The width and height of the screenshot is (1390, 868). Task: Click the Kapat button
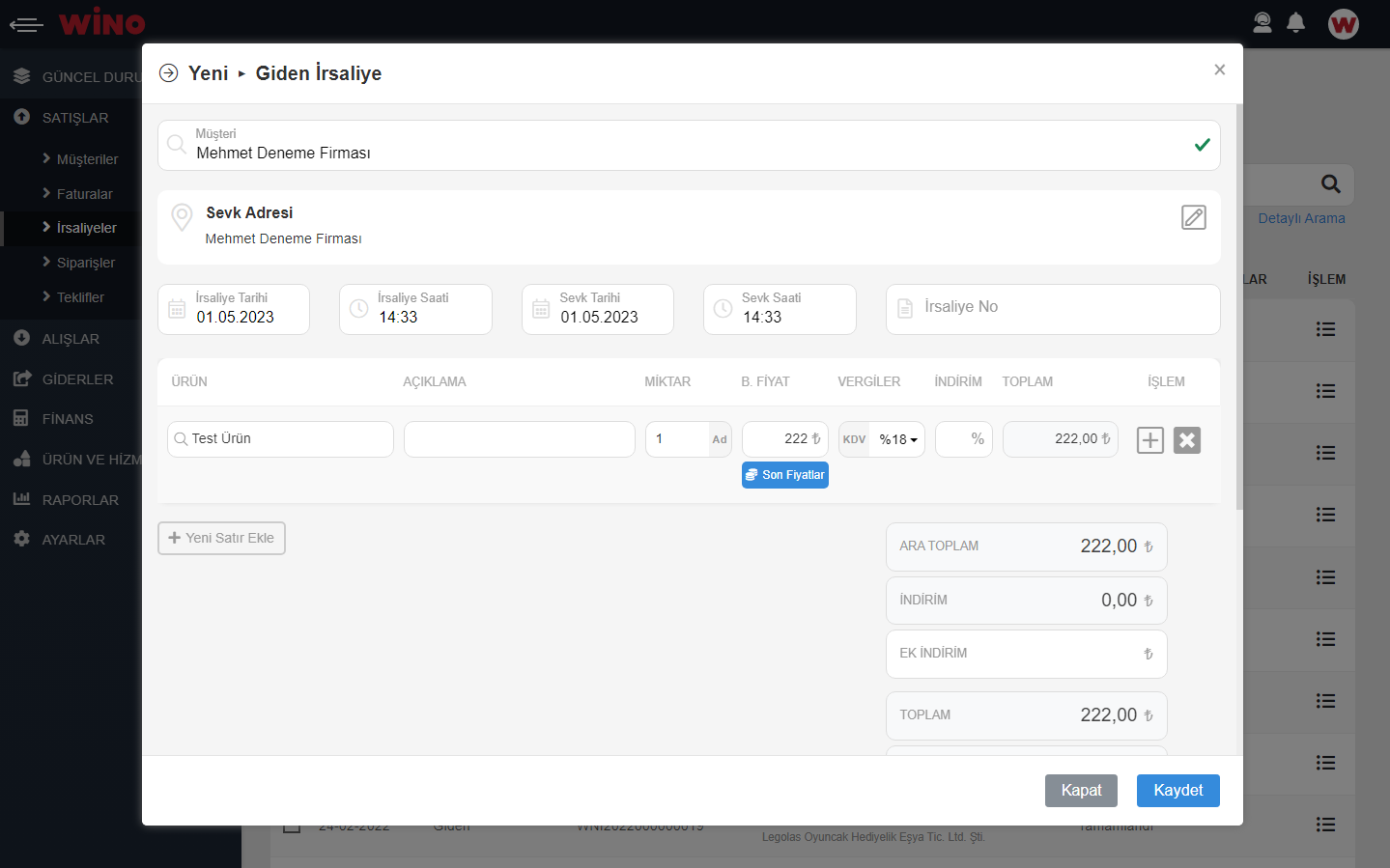pyautogui.click(x=1080, y=790)
